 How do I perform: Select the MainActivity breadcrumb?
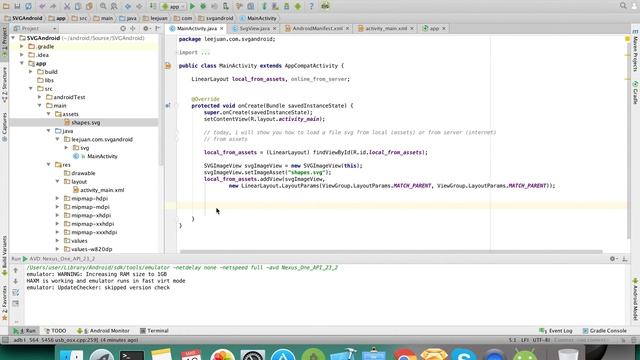click(258, 18)
